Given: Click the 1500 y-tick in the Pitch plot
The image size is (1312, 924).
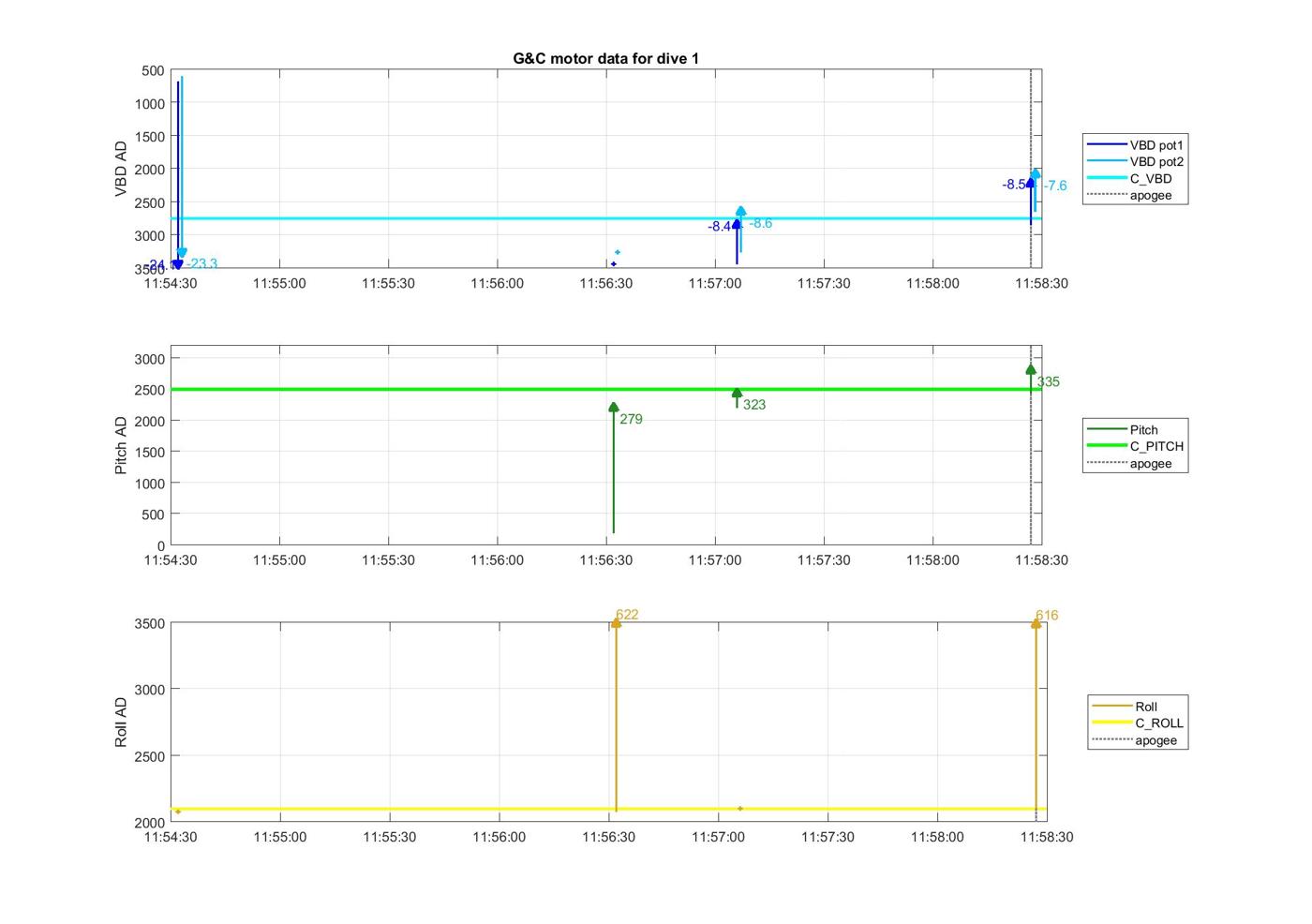Looking at the screenshot, I should pos(150,452).
